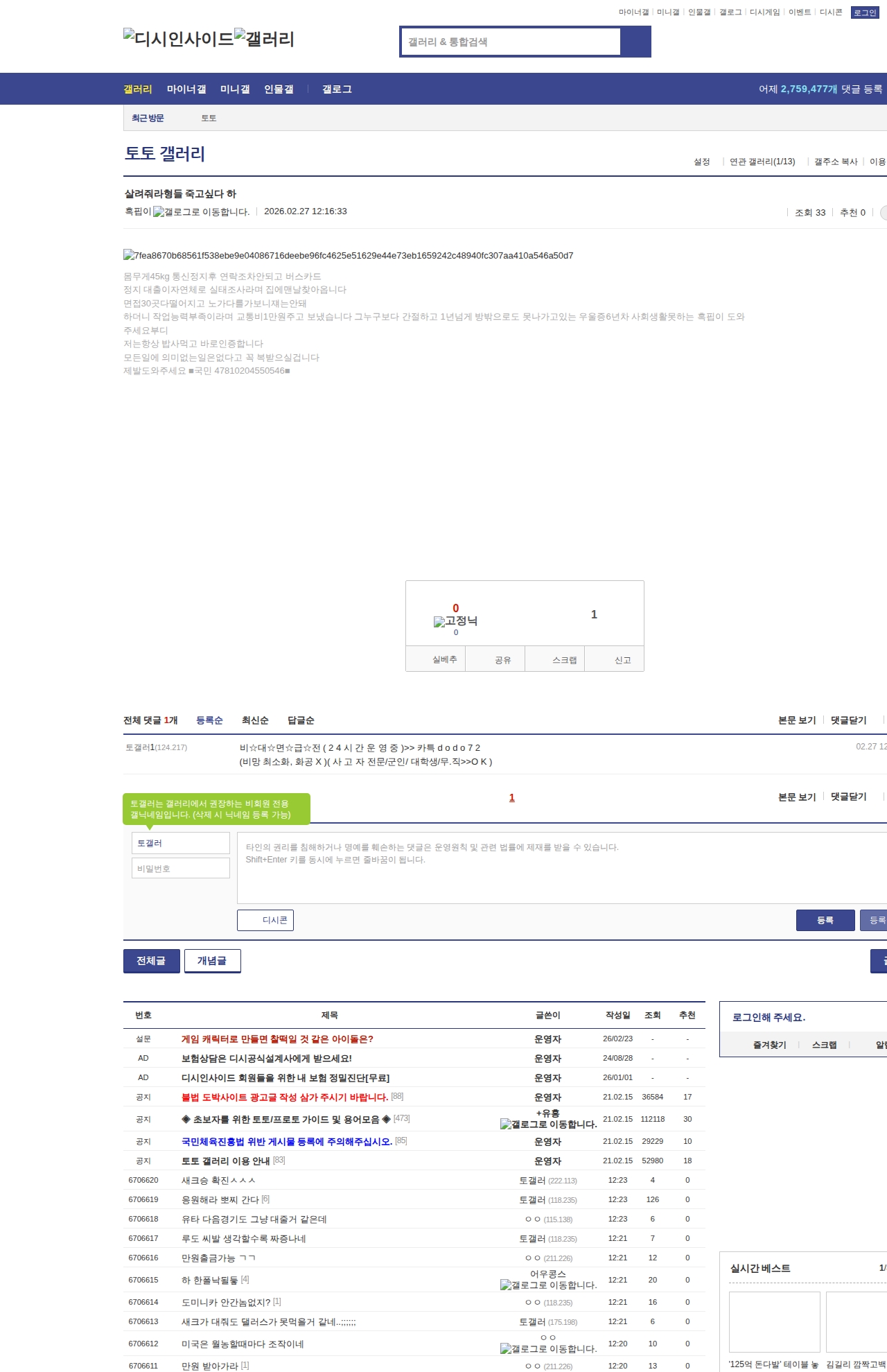Open notice 불법 도박사이트 광고글 작성 삼가 주시기 바랍니다.
The width and height of the screenshot is (887, 1372).
[x=285, y=1097]
